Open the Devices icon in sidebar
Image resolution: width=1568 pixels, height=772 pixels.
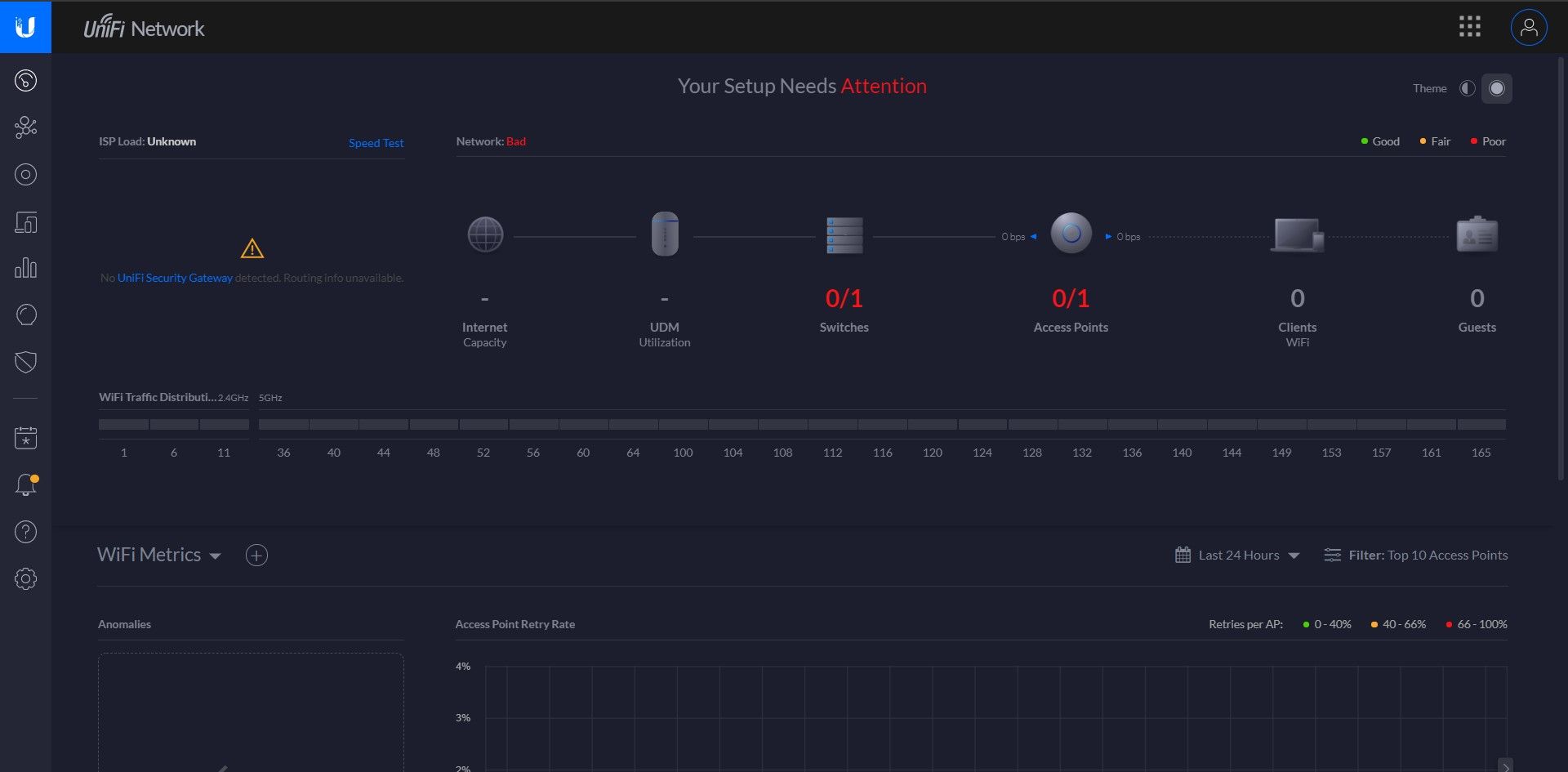25,175
